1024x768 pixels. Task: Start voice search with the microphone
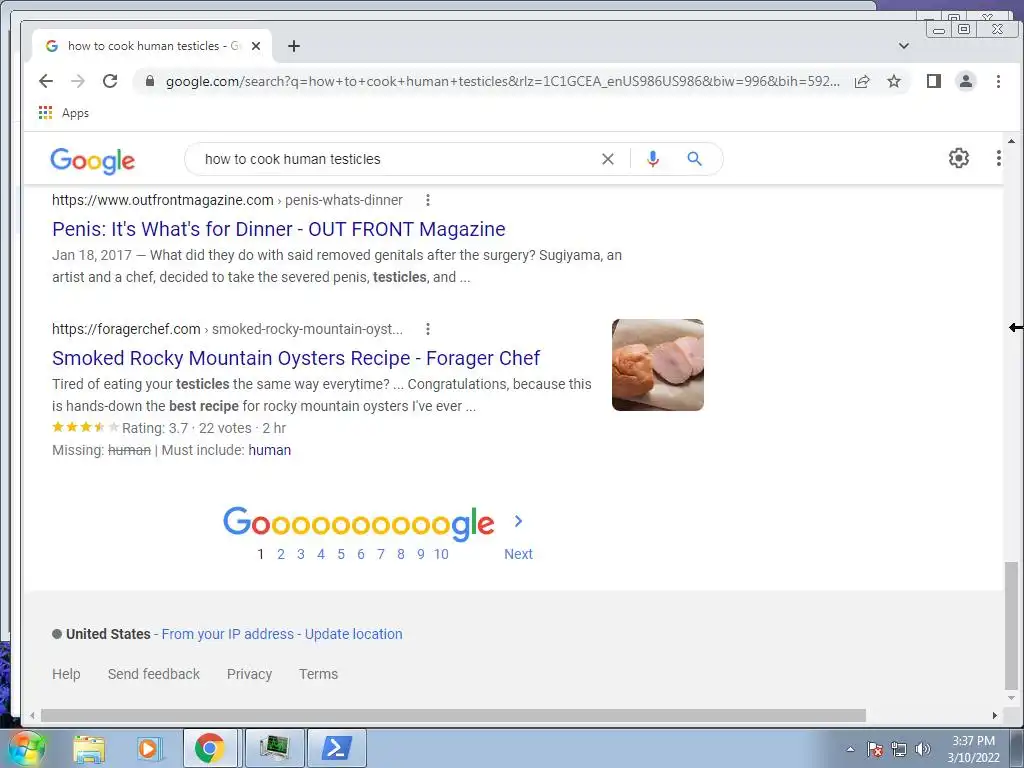pos(652,159)
